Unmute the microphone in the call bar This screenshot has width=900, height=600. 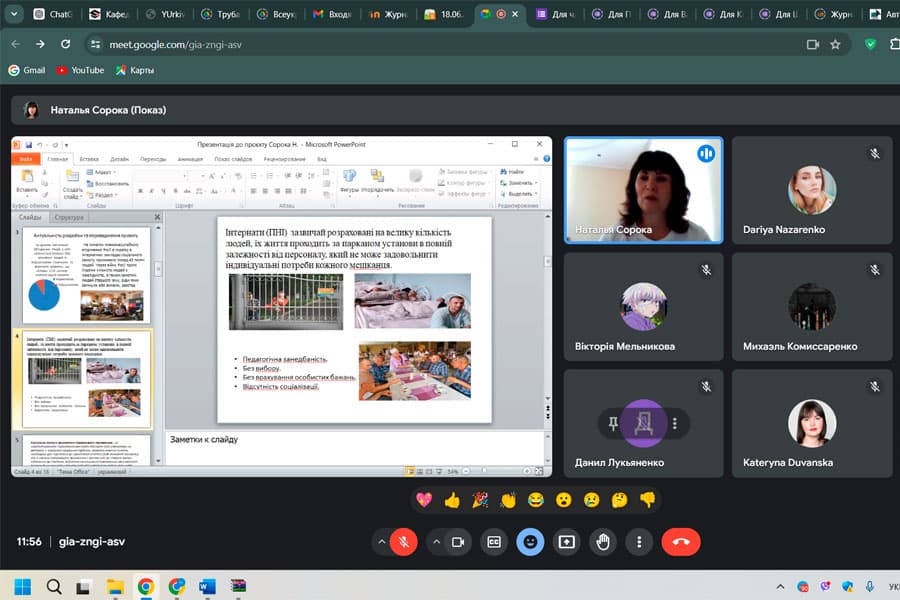coord(404,541)
